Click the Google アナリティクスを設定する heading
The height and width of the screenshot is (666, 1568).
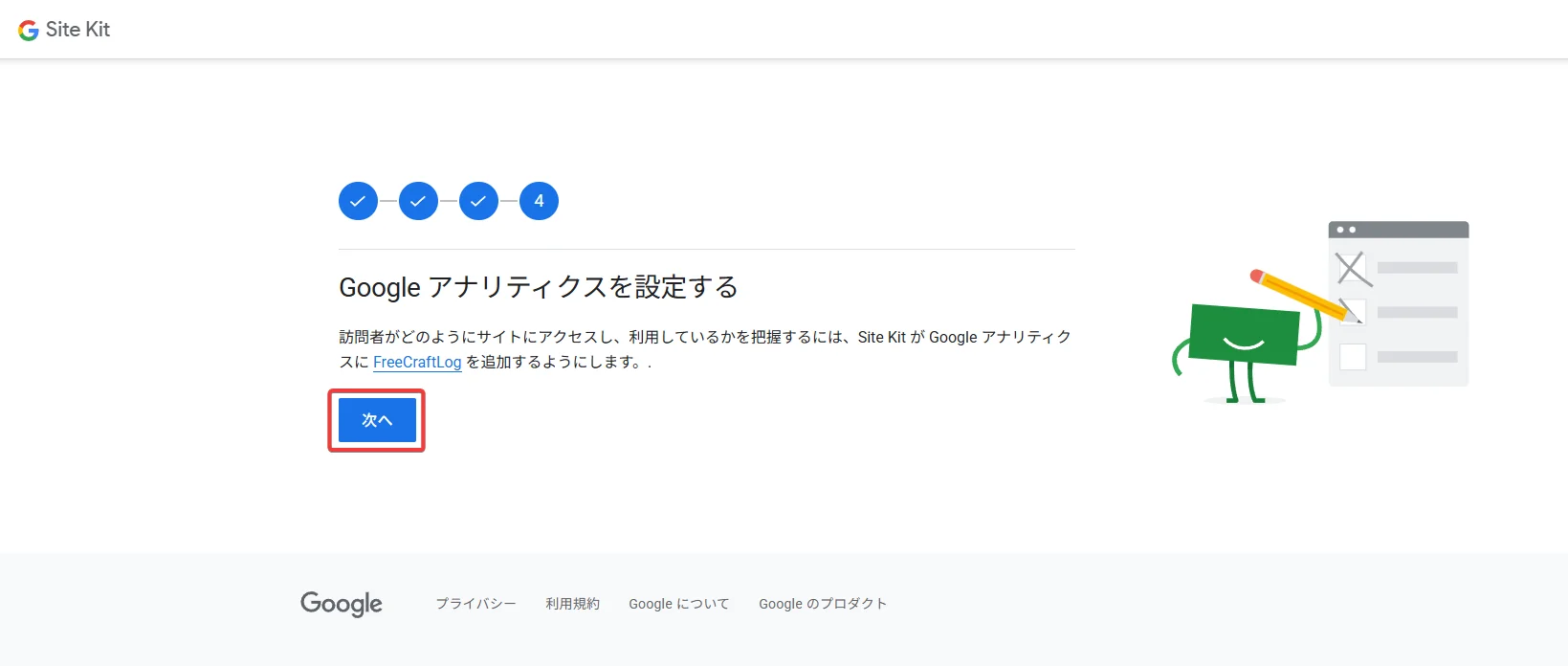(x=539, y=287)
